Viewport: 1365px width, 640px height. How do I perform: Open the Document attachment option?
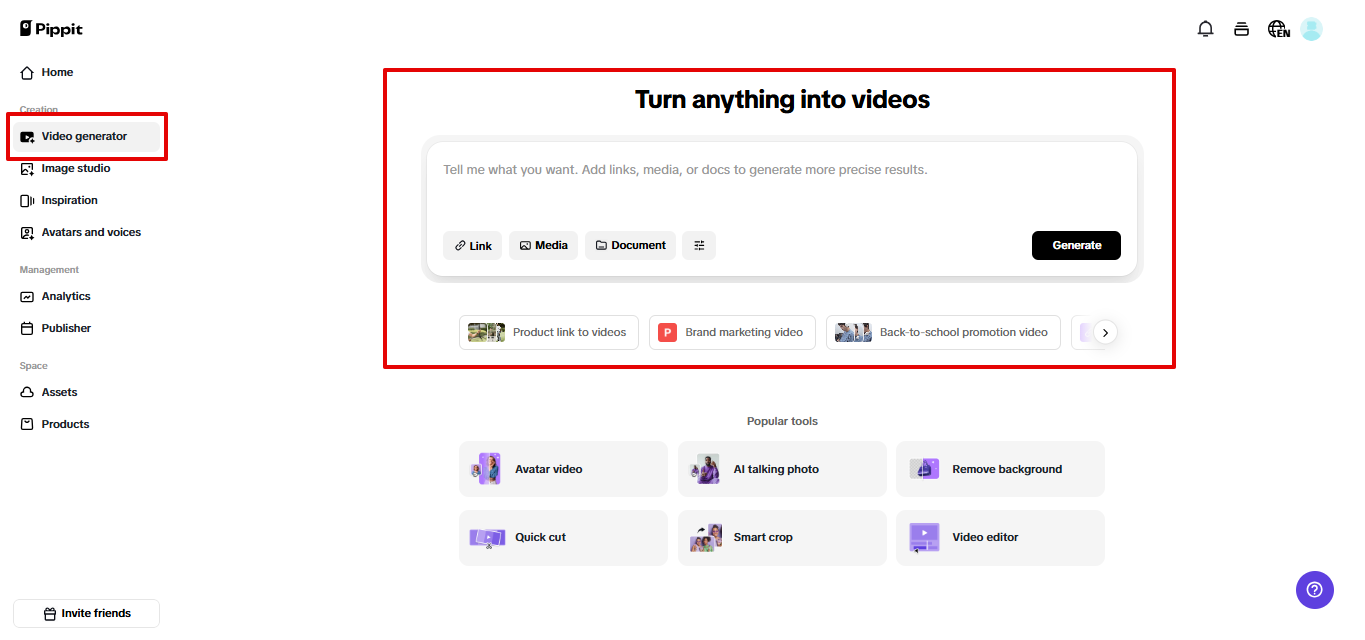pos(630,245)
